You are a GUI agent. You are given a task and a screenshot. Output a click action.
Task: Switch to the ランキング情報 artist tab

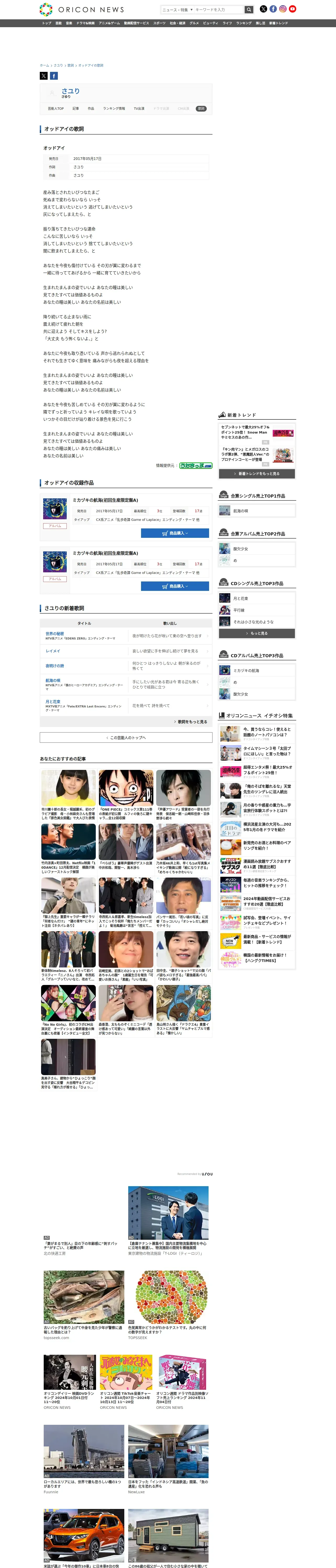pyautogui.click(x=114, y=108)
